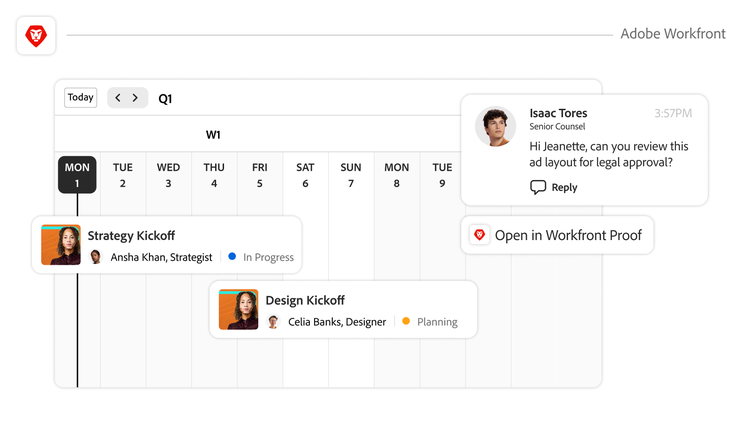The height and width of the screenshot is (422, 750).
Task: Click the orange Planning status dot
Action: click(x=406, y=322)
